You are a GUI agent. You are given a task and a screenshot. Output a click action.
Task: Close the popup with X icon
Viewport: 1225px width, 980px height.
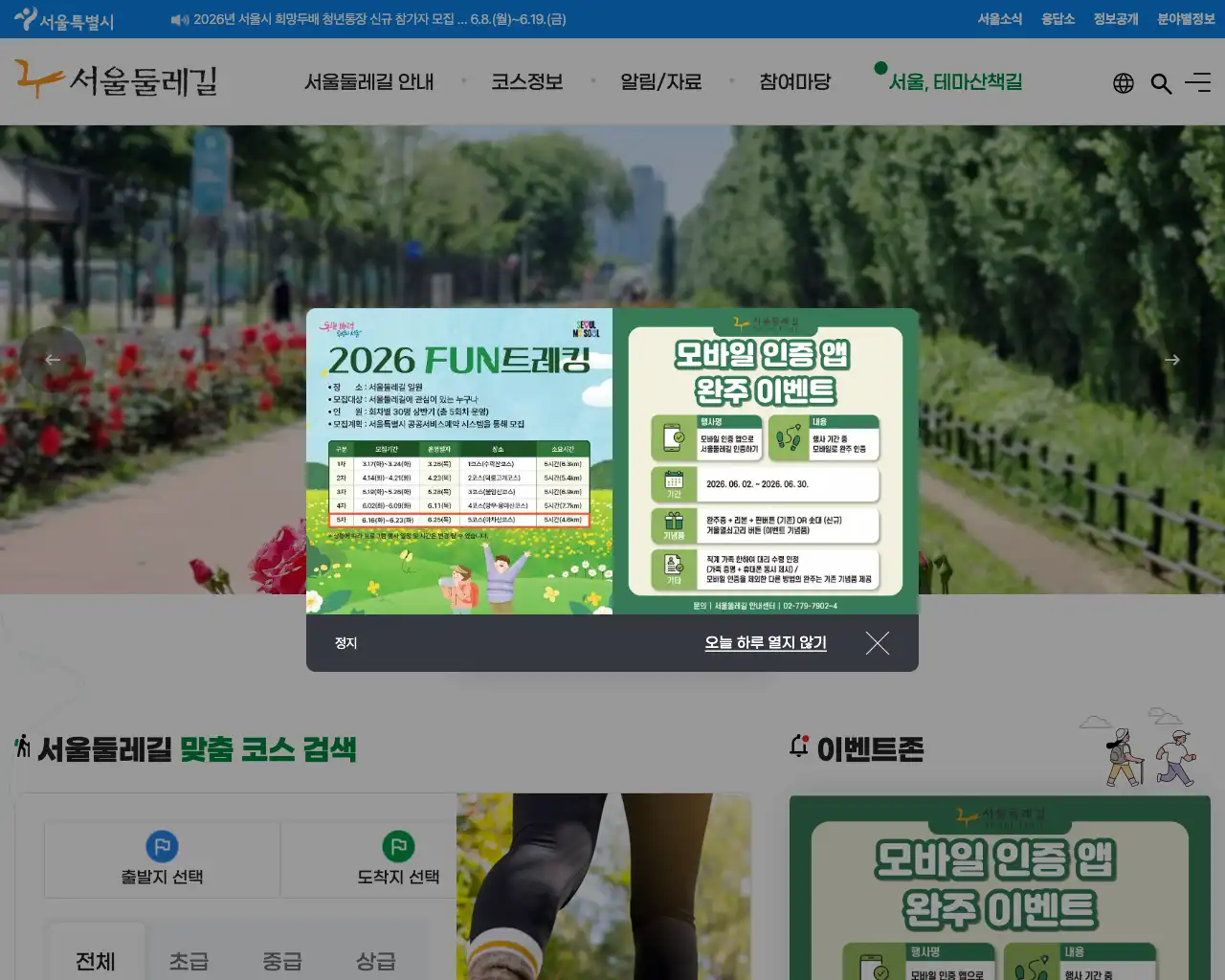(878, 643)
